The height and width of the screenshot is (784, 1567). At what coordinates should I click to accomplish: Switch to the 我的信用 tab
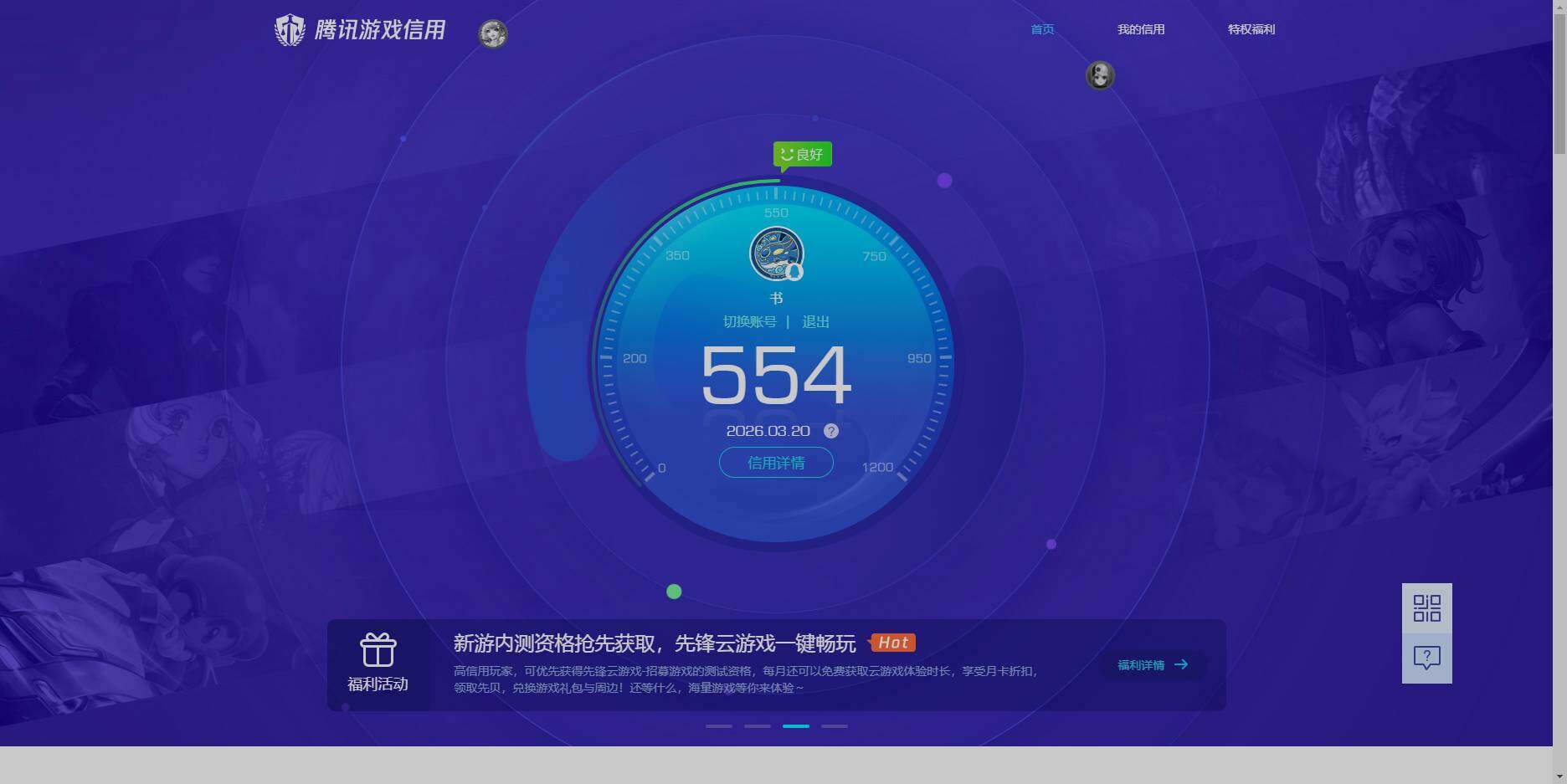(x=1142, y=28)
